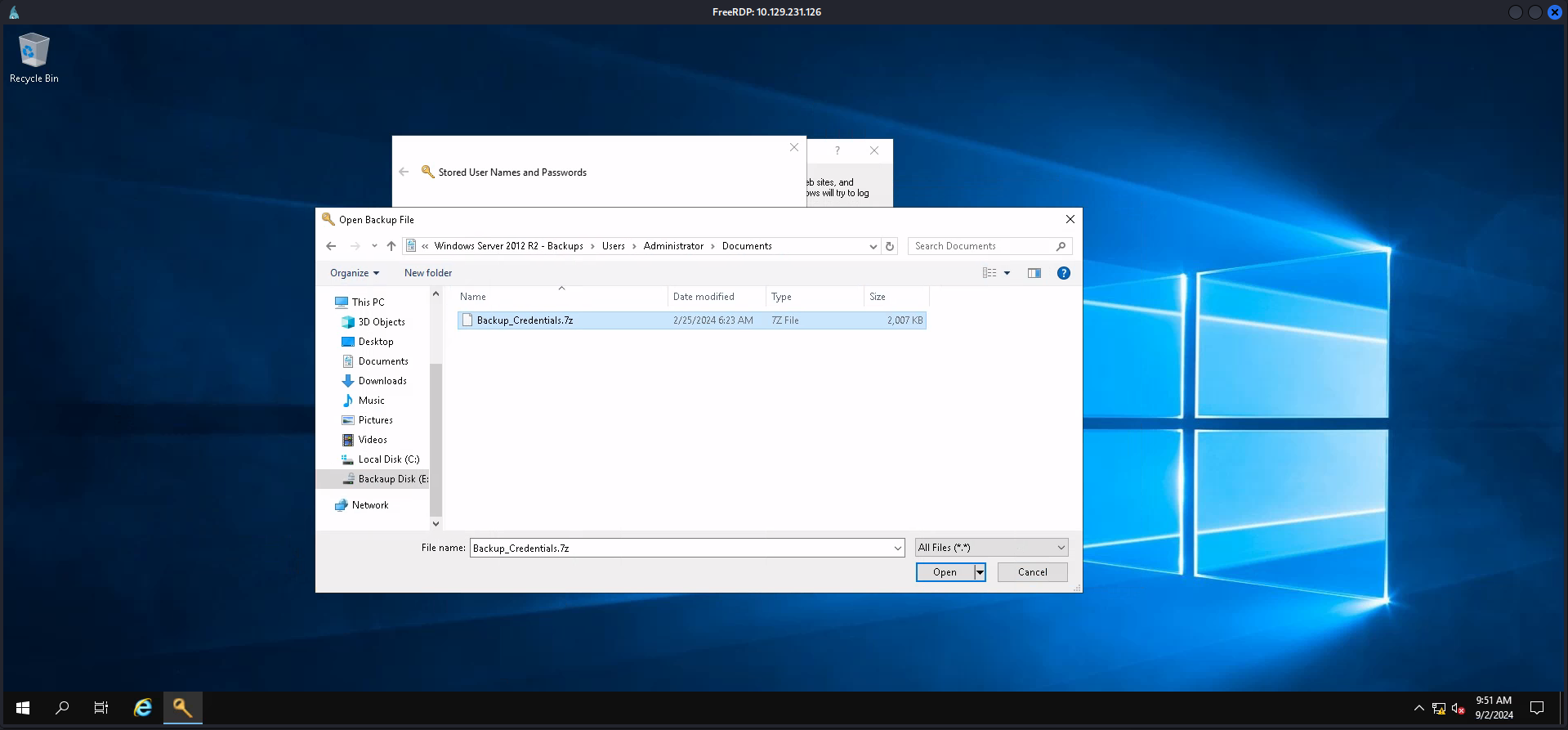Screen dimensions: 1568x730
Task: Expand the view options dropdown arrow
Action: (x=1007, y=273)
